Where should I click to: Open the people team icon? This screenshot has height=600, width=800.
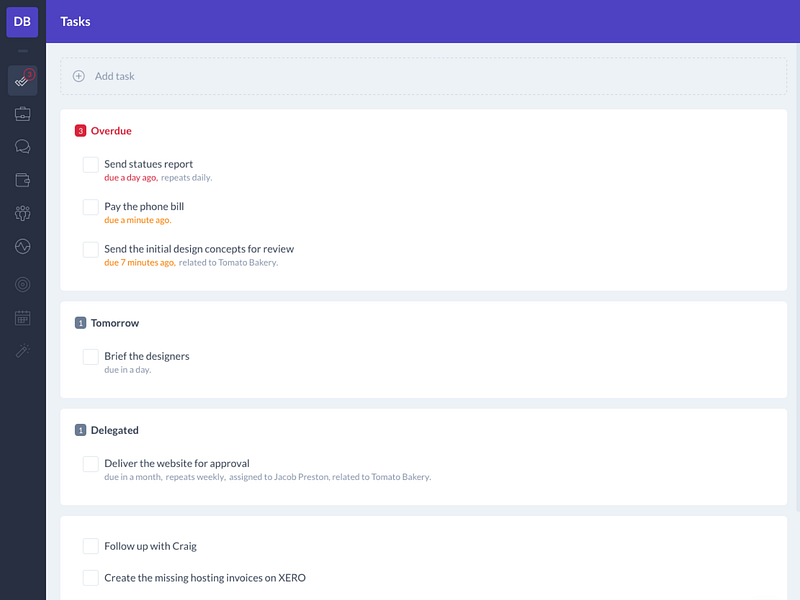[x=22, y=213]
